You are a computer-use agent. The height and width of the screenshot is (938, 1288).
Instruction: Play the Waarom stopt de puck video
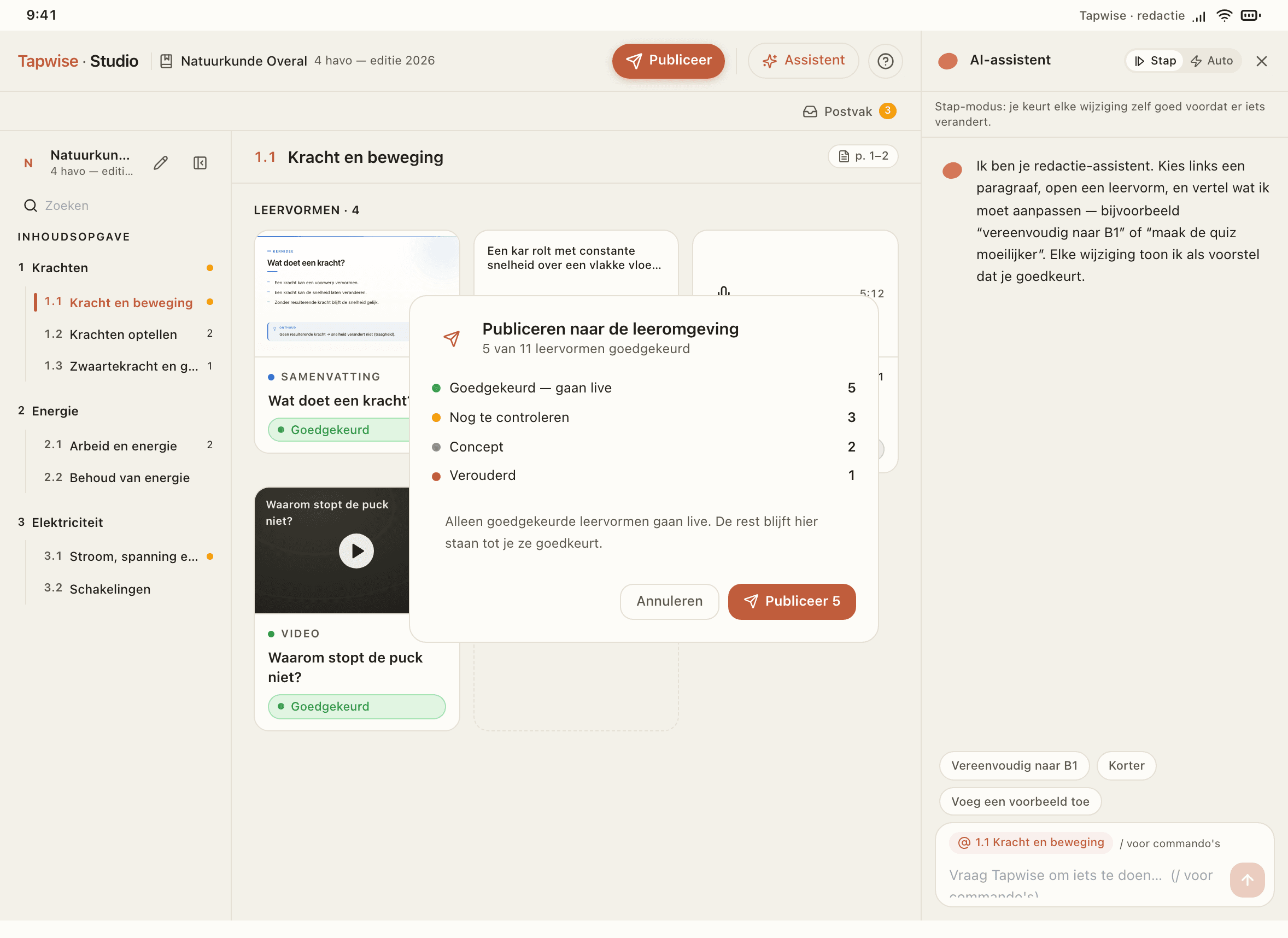click(x=356, y=551)
